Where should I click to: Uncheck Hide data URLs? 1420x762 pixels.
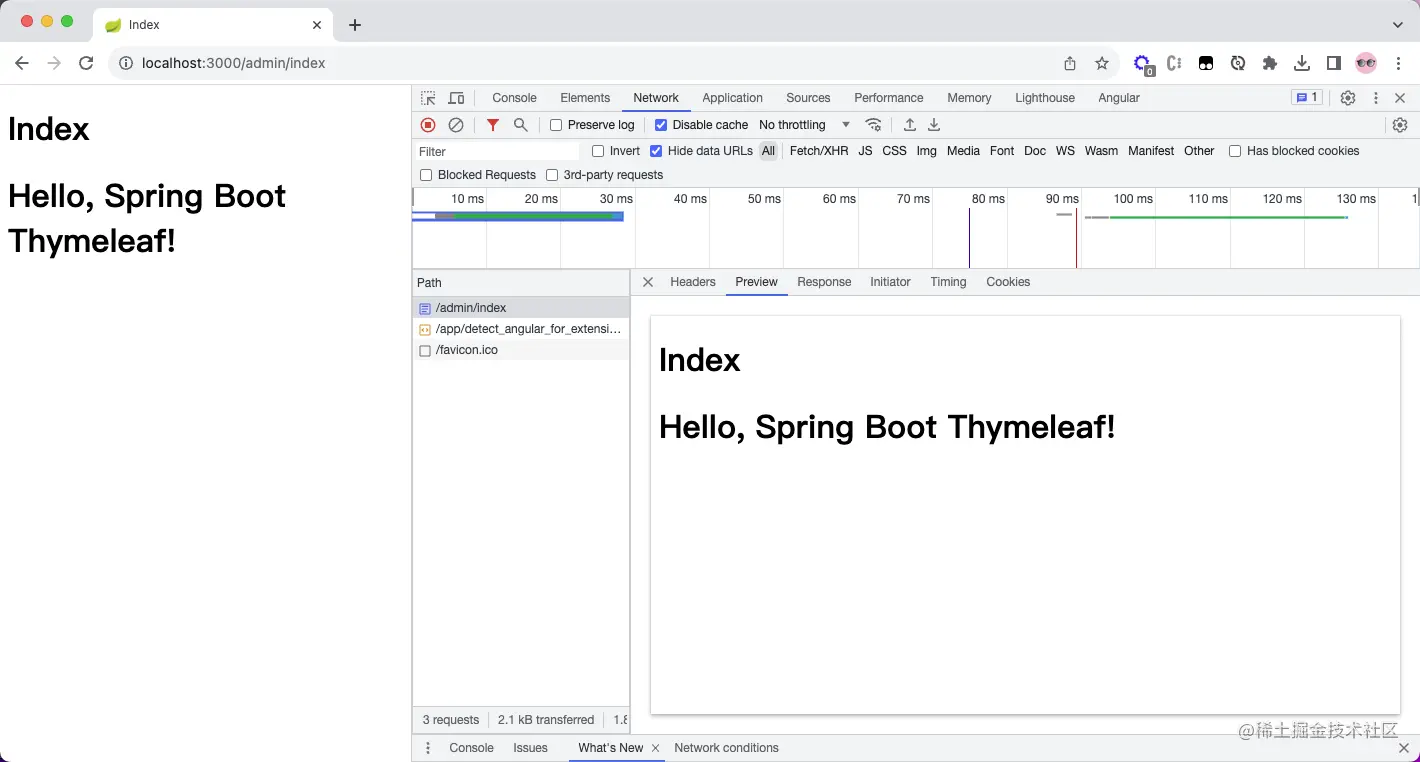(656, 151)
